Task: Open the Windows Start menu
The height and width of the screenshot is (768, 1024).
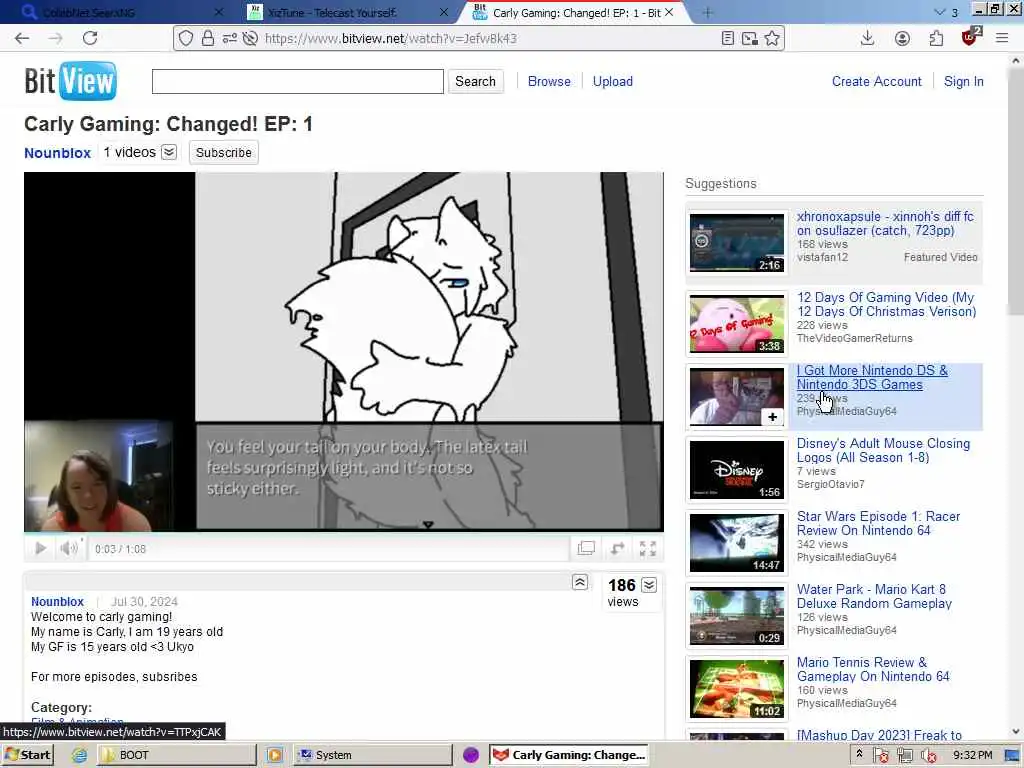Action: 27,755
